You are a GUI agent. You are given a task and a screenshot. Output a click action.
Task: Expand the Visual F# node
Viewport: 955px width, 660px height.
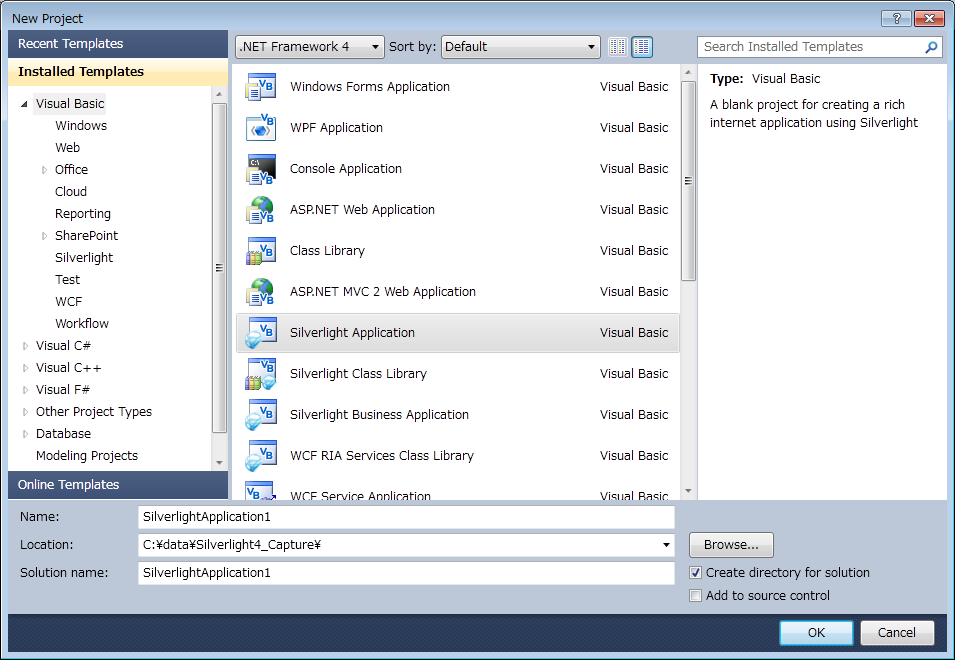tap(26, 390)
